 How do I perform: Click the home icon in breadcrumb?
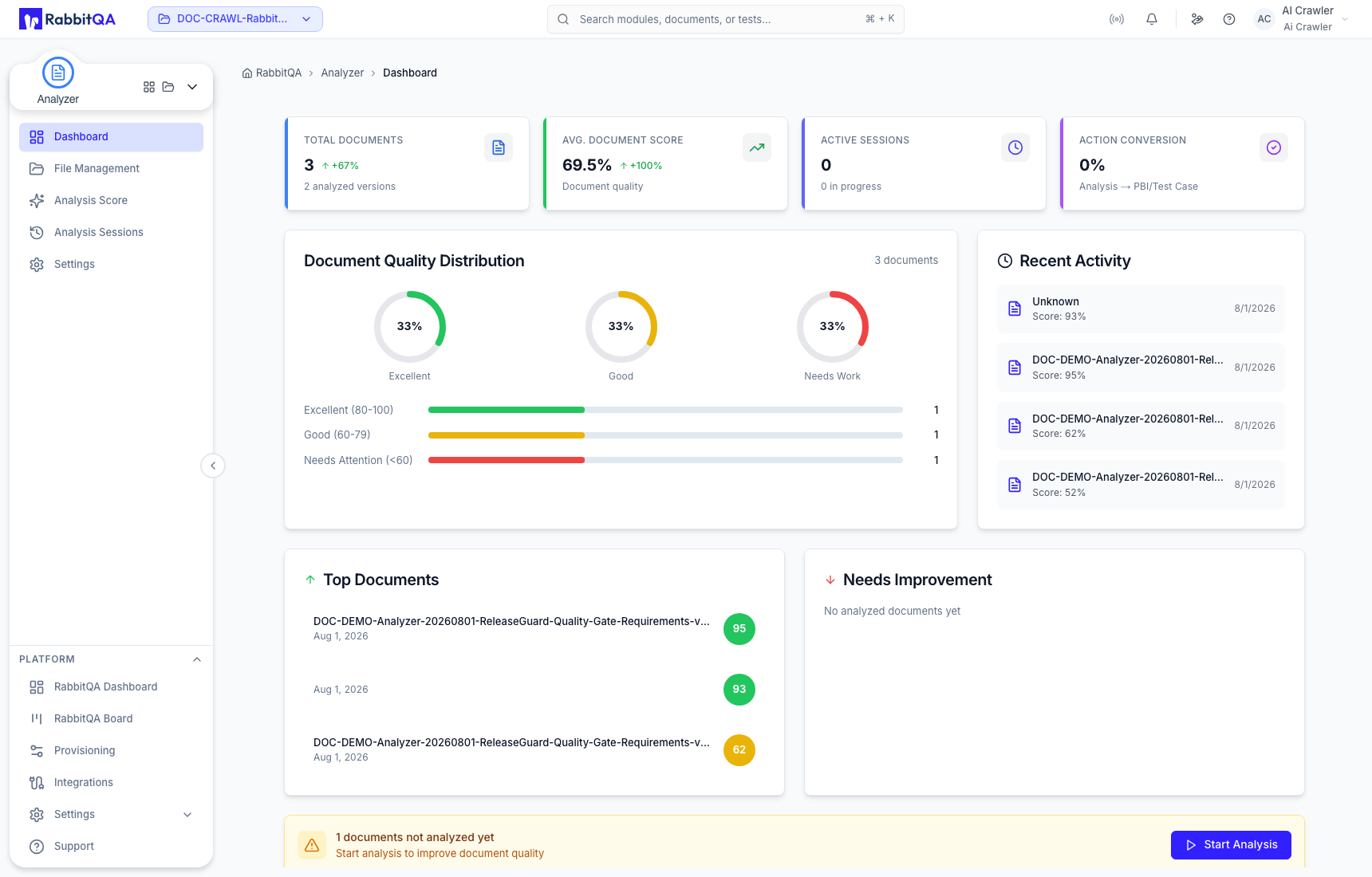tap(247, 73)
